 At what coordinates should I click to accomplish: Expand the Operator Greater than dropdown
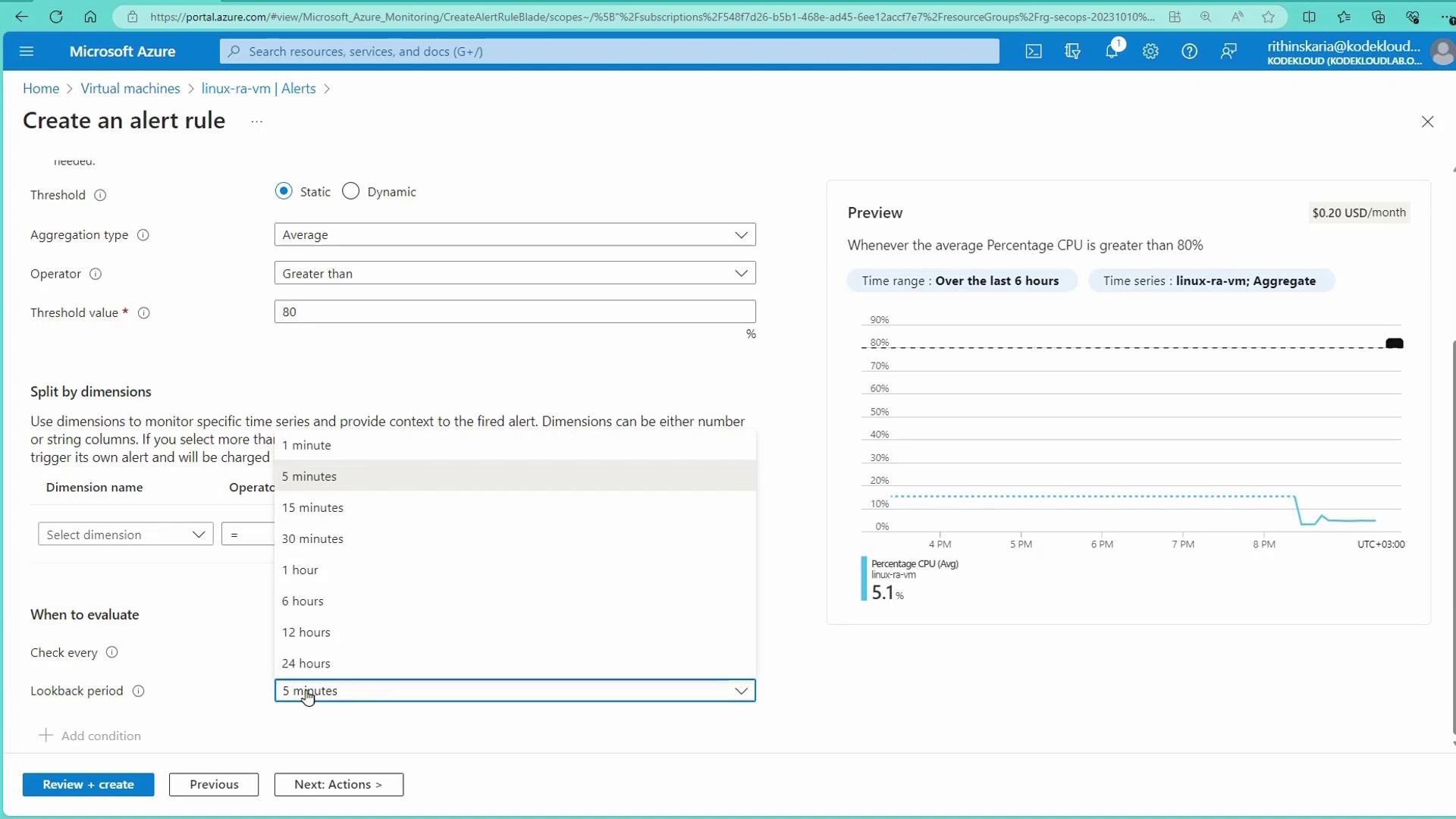(x=514, y=274)
